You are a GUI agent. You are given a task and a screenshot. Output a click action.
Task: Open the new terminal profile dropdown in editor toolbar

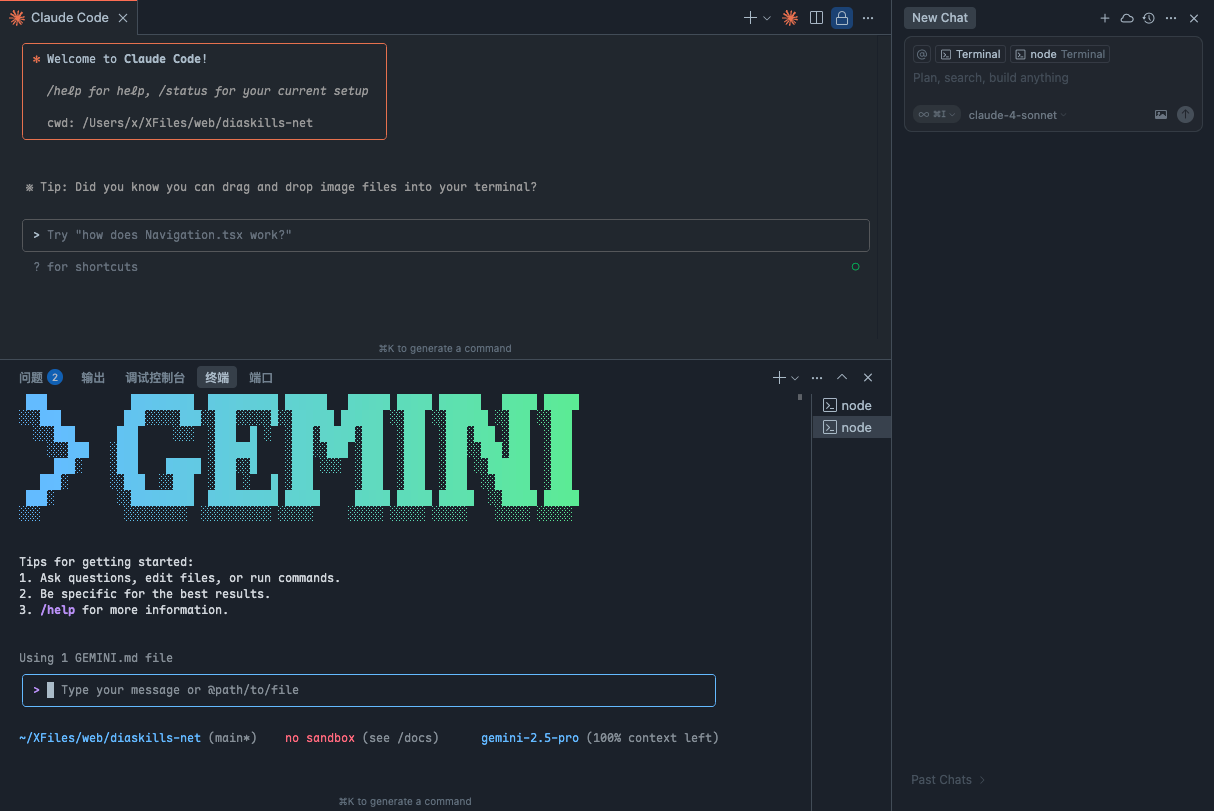[767, 18]
